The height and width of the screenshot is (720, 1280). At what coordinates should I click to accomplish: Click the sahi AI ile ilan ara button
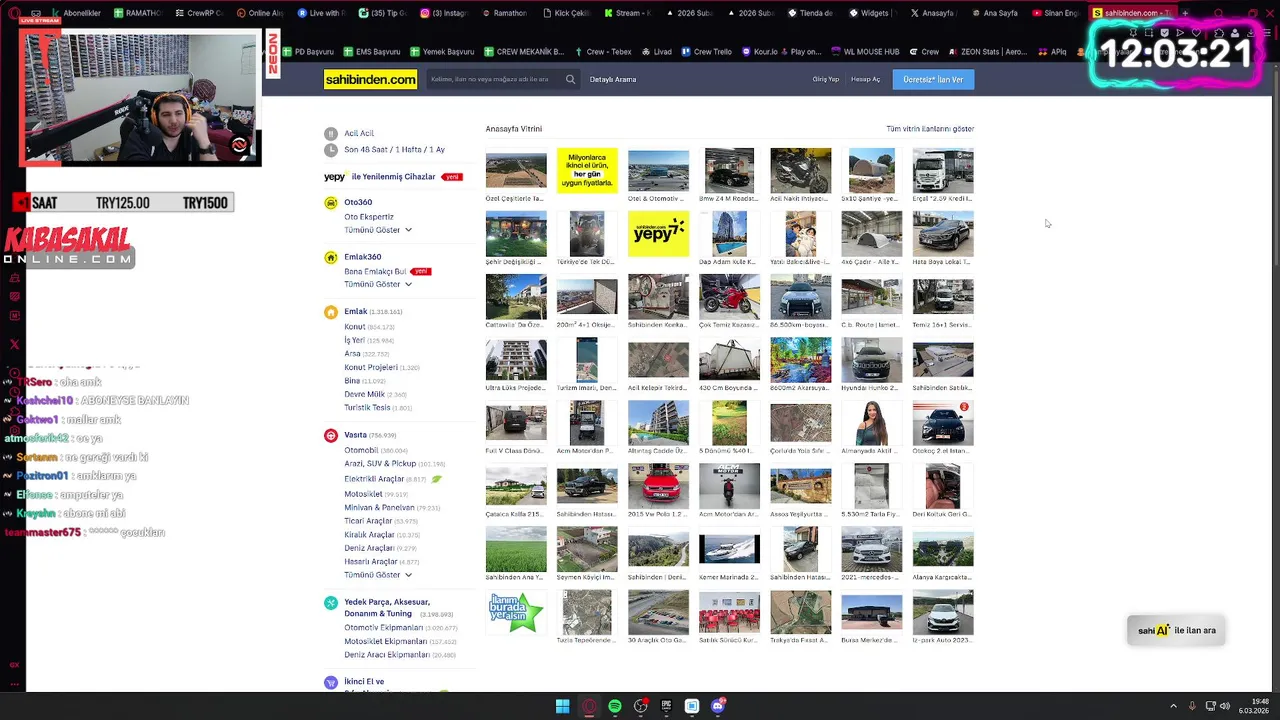pyautogui.click(x=1177, y=630)
